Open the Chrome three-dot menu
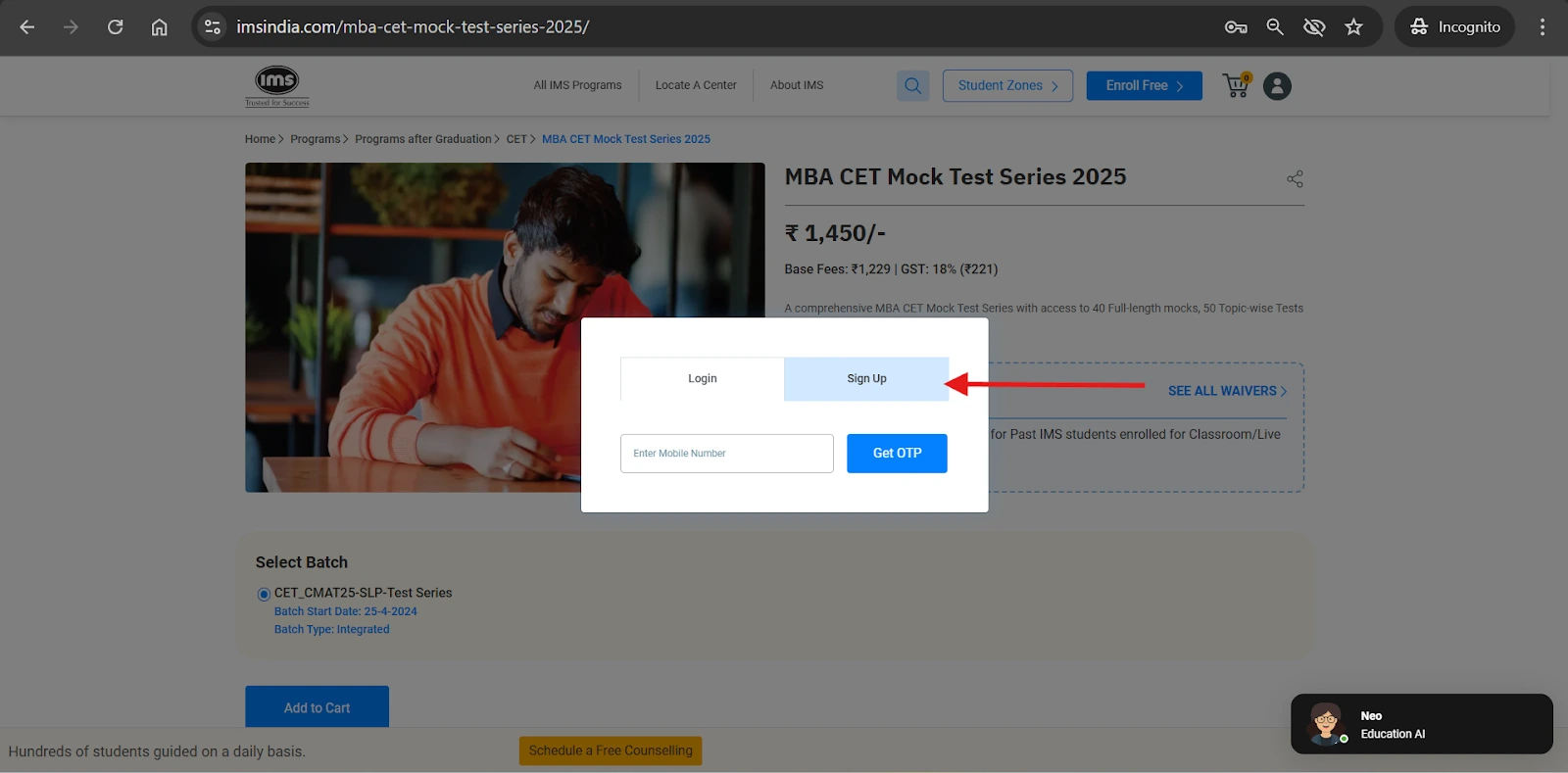This screenshot has height=773, width=1568. [1543, 27]
